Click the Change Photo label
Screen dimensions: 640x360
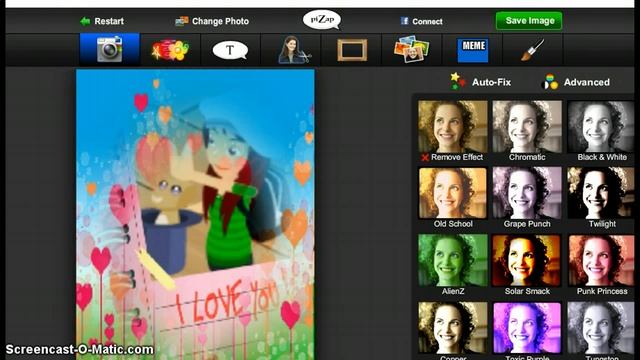[220, 21]
